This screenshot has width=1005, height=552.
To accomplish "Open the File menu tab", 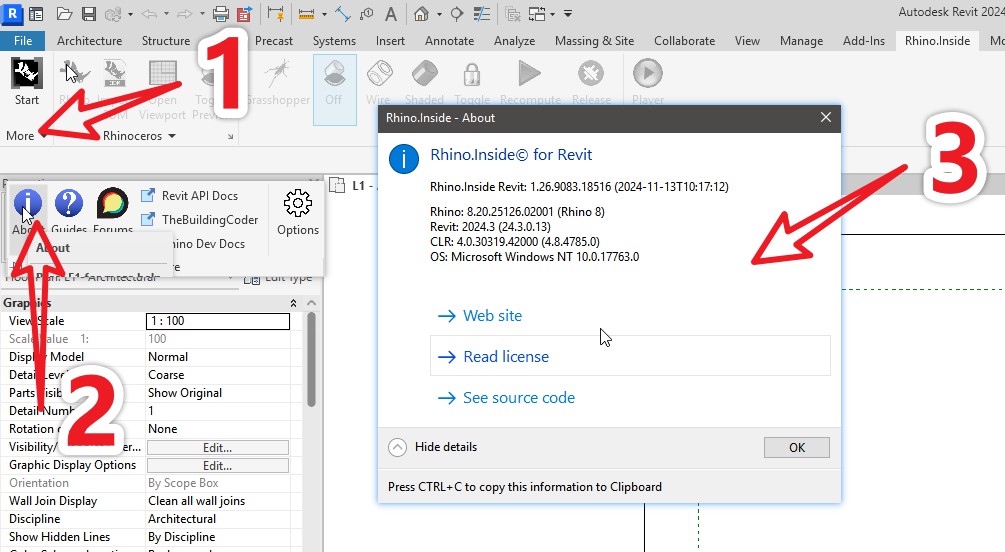I will pyautogui.click(x=23, y=40).
